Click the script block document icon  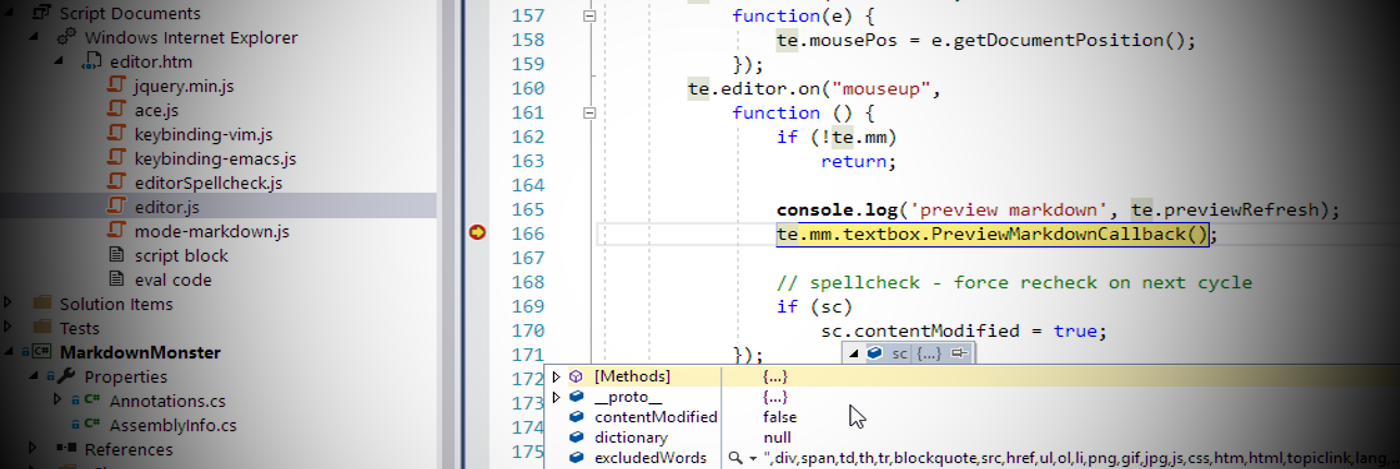tap(117, 255)
